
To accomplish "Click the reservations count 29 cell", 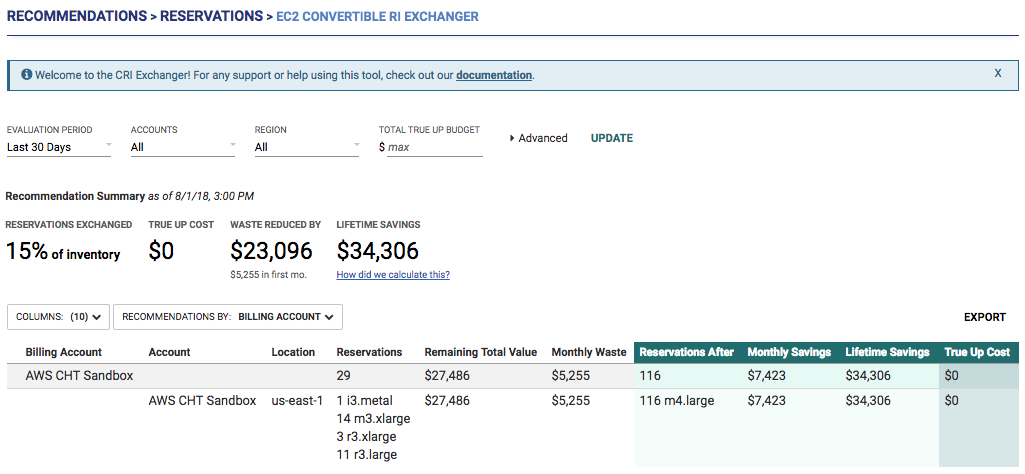I will click(344, 376).
